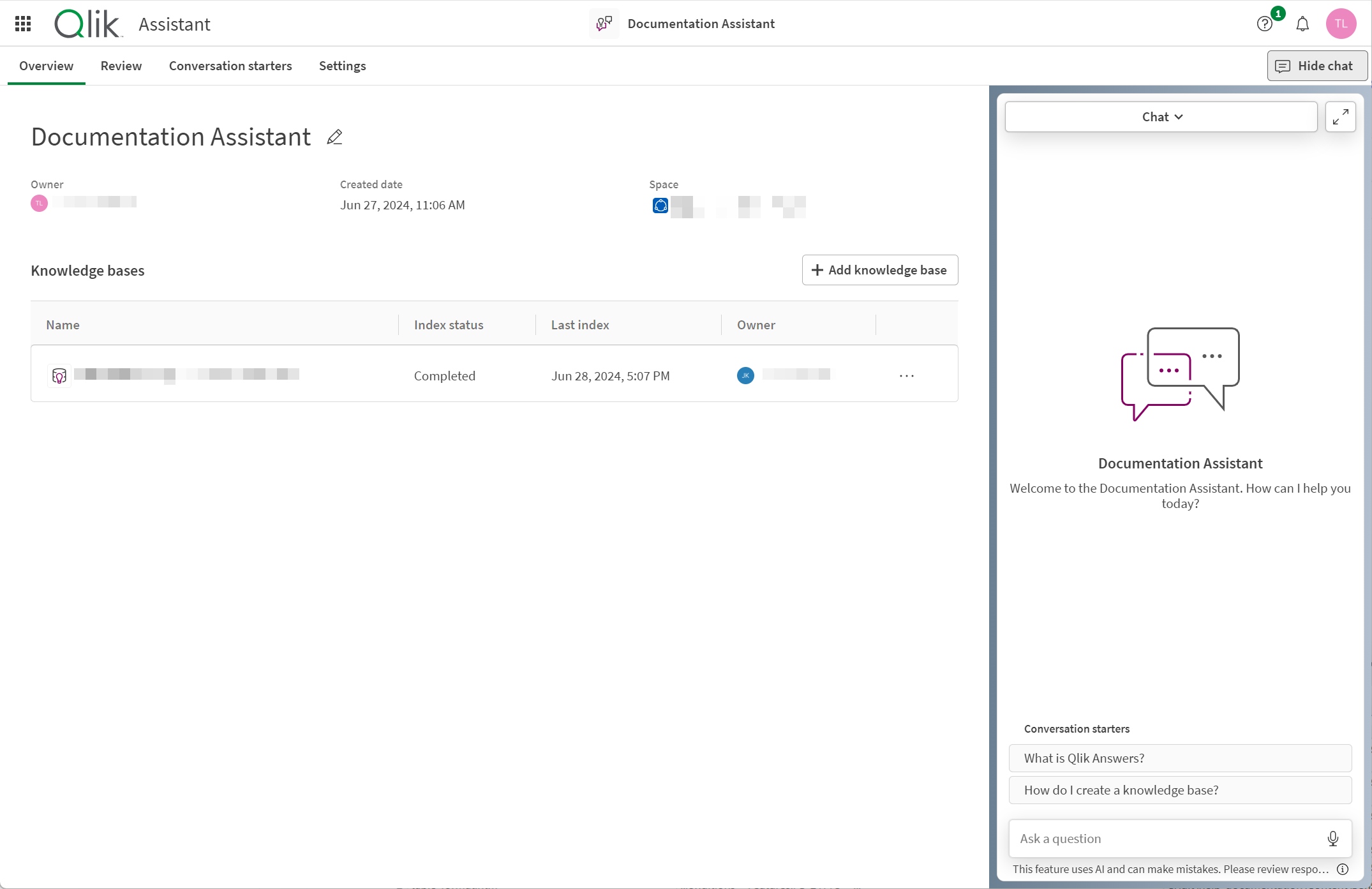Image resolution: width=1372 pixels, height=889 pixels.
Task: Click the edit pencil icon next to Documentation Assistant
Action: pyautogui.click(x=334, y=137)
